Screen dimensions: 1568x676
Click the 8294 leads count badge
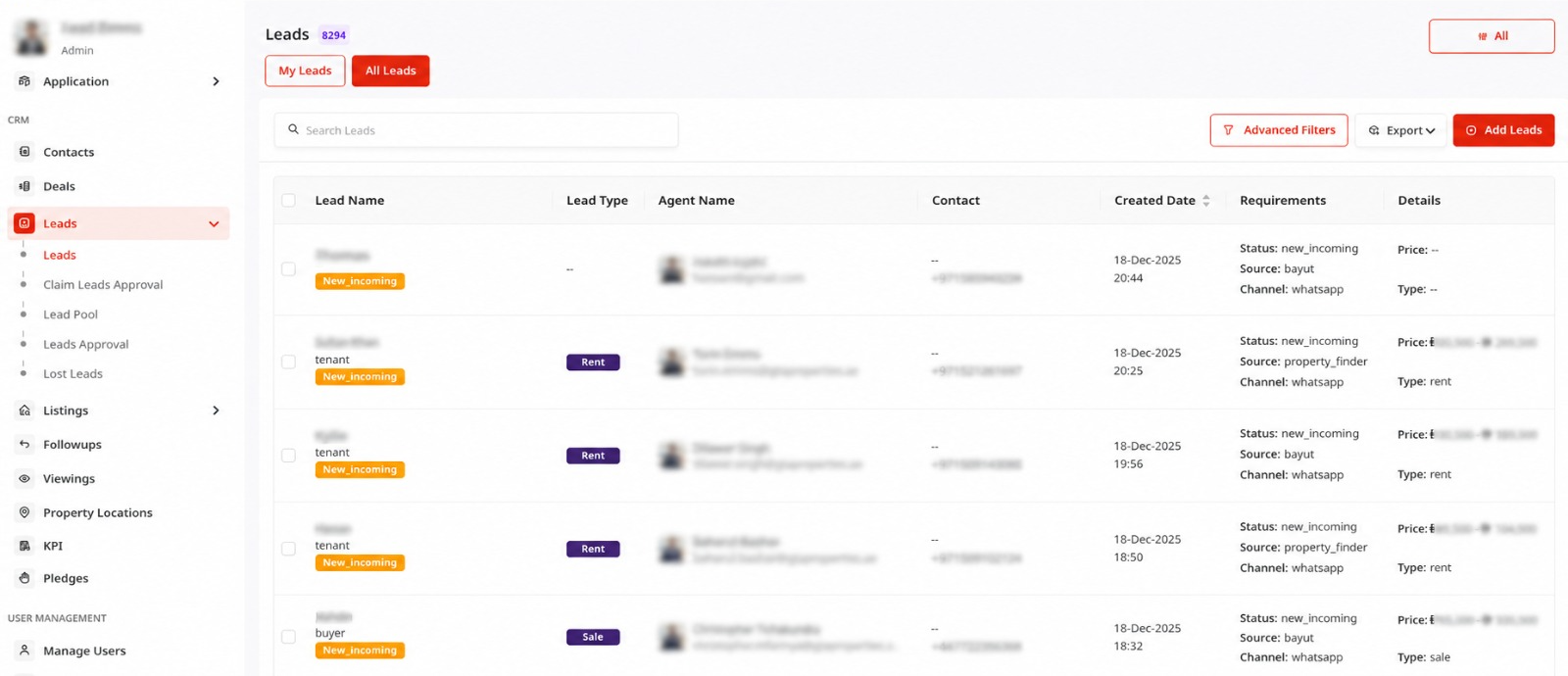pos(334,35)
